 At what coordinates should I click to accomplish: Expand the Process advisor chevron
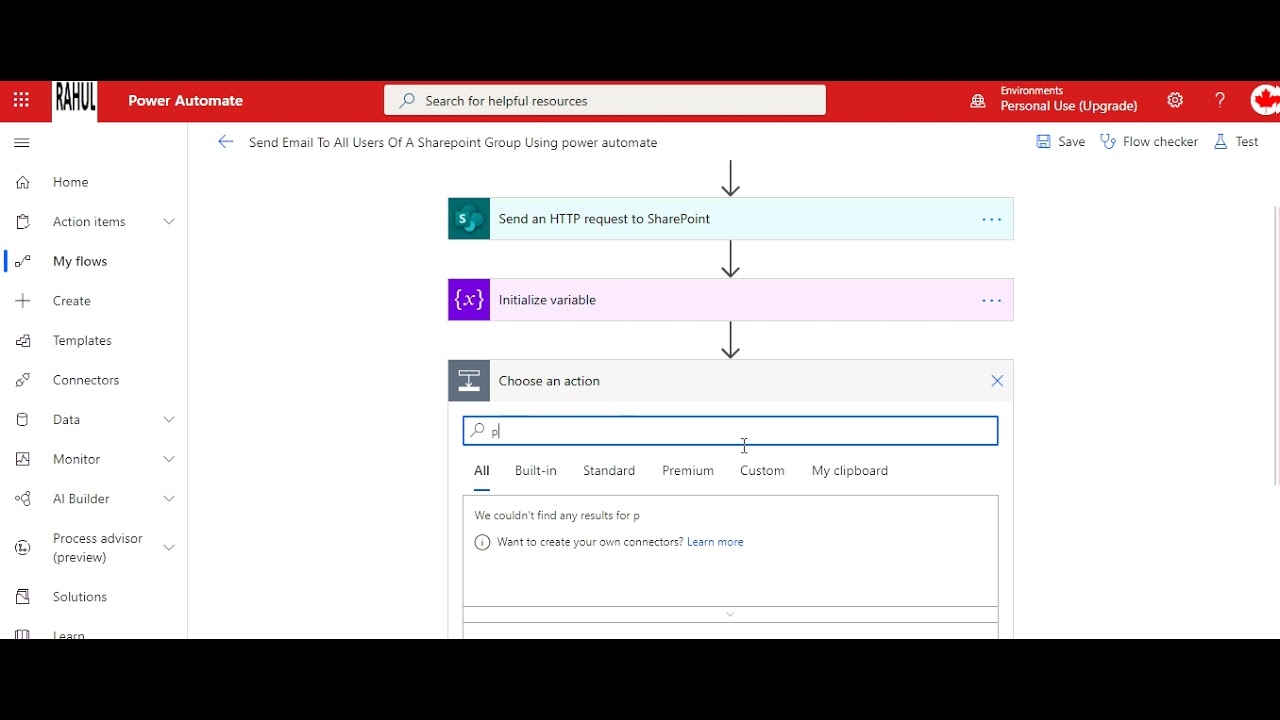coord(169,548)
